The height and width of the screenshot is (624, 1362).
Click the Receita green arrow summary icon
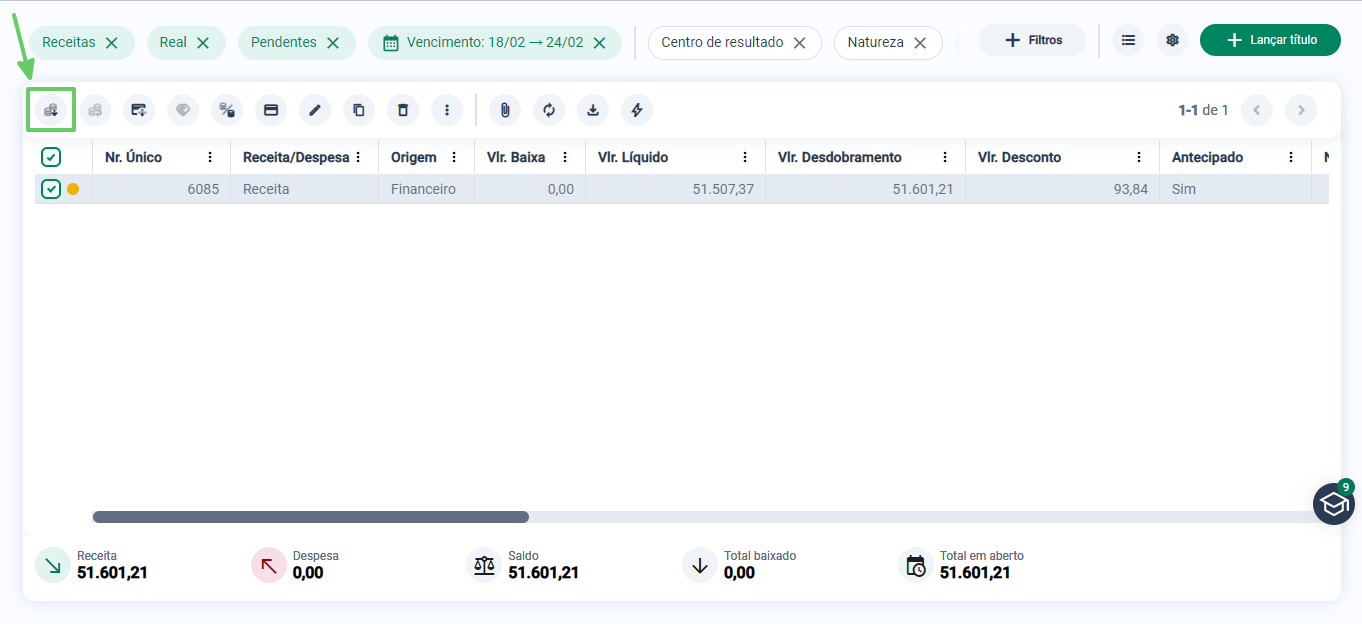[53, 565]
